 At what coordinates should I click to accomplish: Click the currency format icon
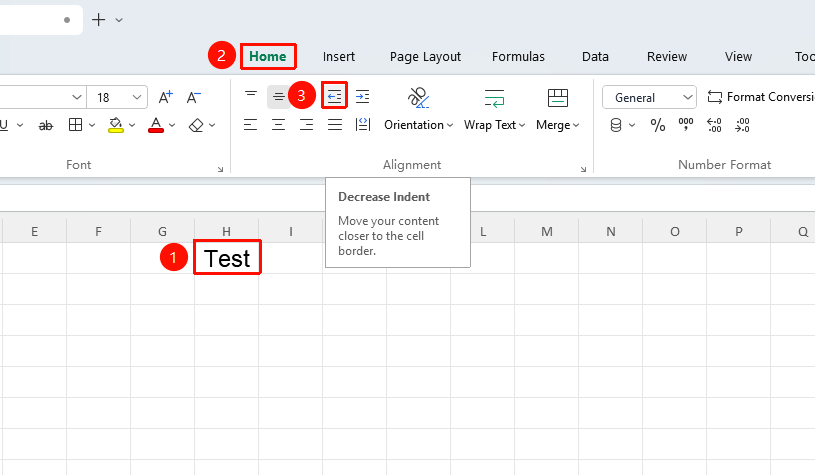pyautogui.click(x=616, y=125)
